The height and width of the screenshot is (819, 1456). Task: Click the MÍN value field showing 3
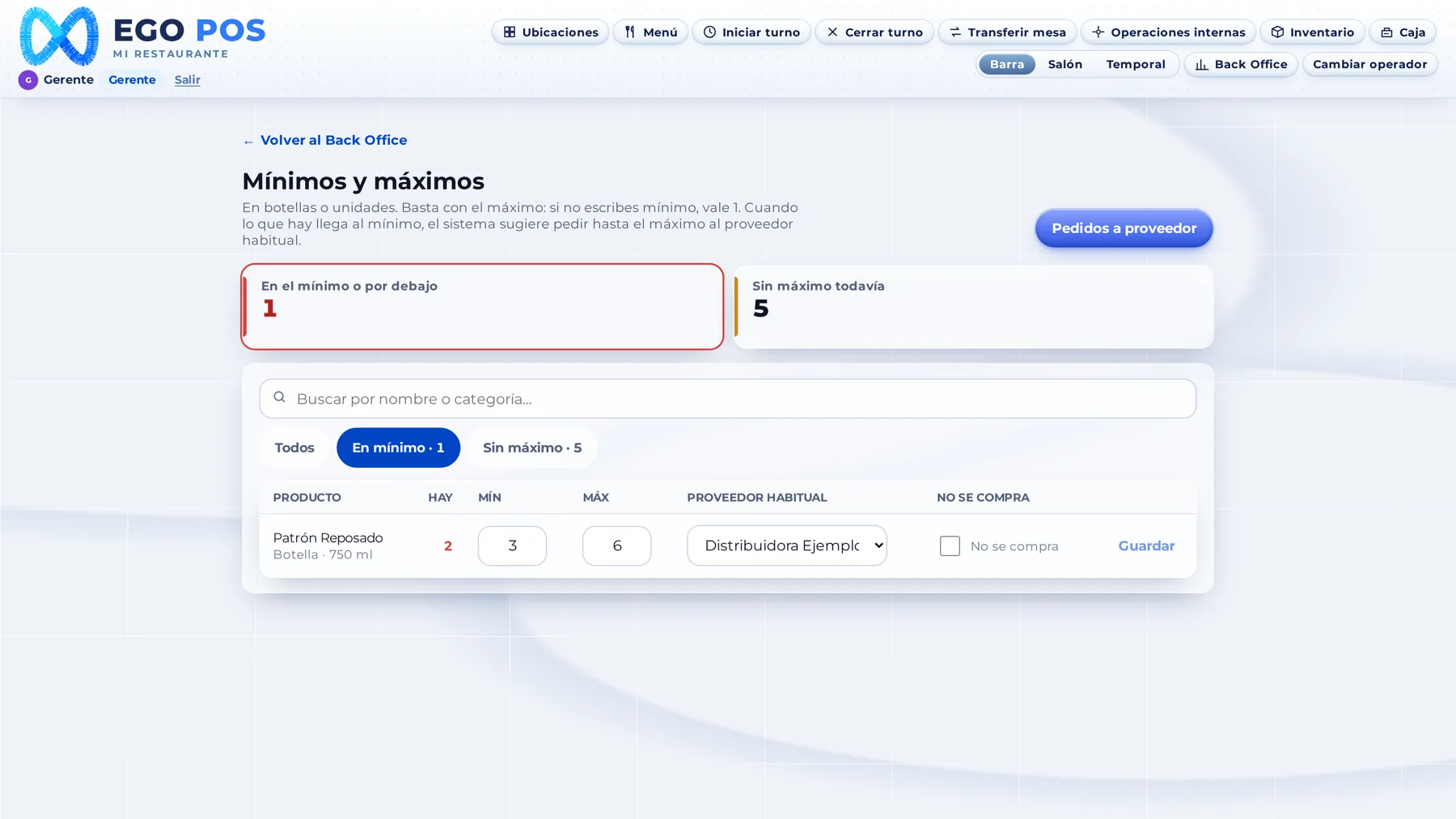(512, 545)
